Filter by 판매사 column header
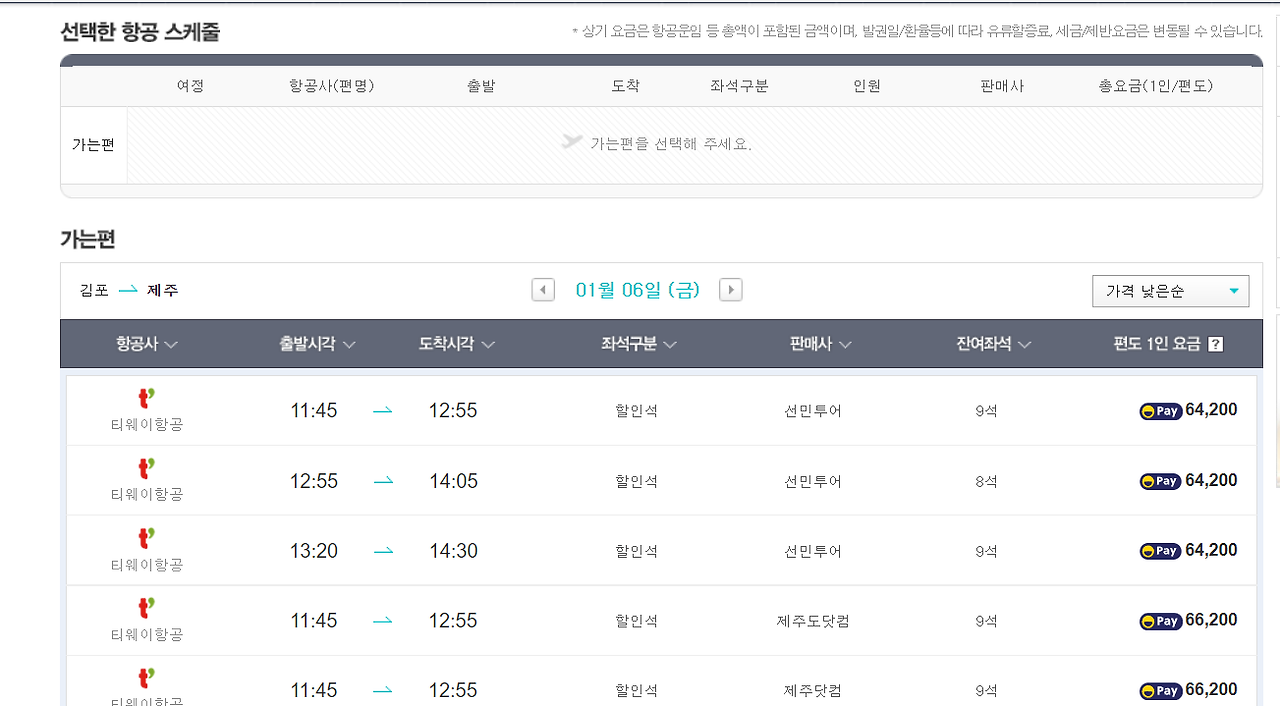 pyautogui.click(x=820, y=344)
